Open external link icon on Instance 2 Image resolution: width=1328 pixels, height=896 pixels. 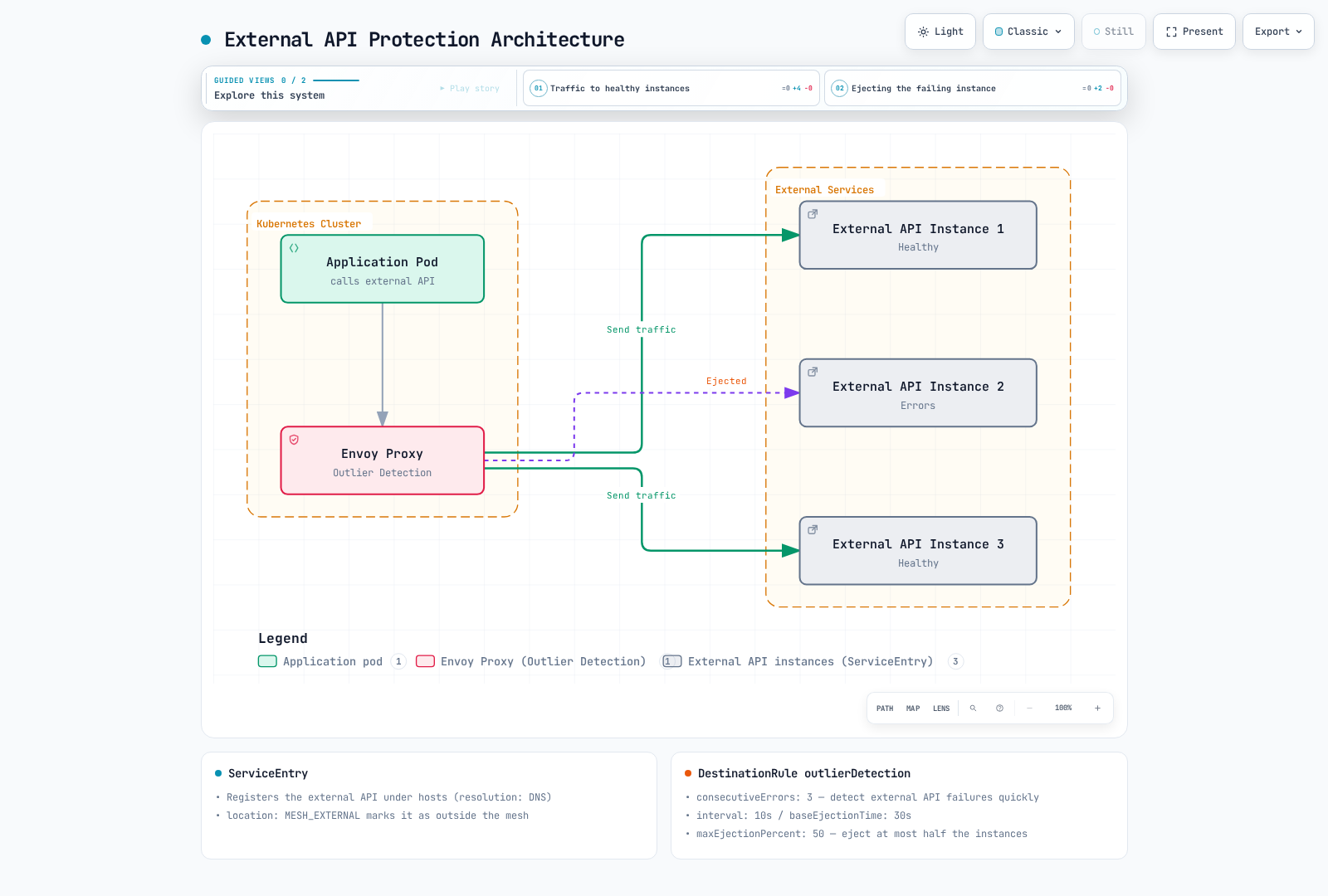[x=813, y=372]
